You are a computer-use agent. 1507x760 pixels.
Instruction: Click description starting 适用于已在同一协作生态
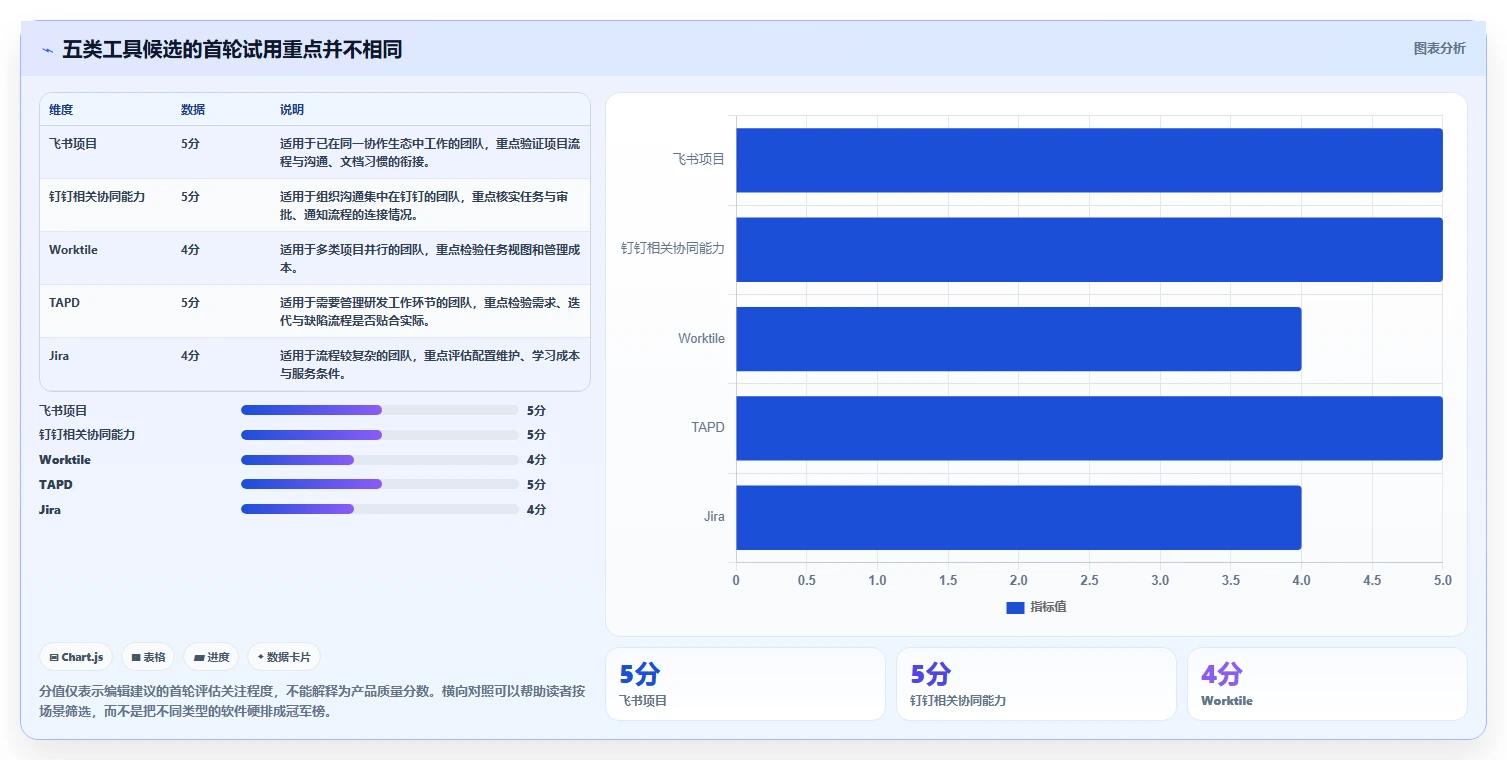(x=430, y=153)
